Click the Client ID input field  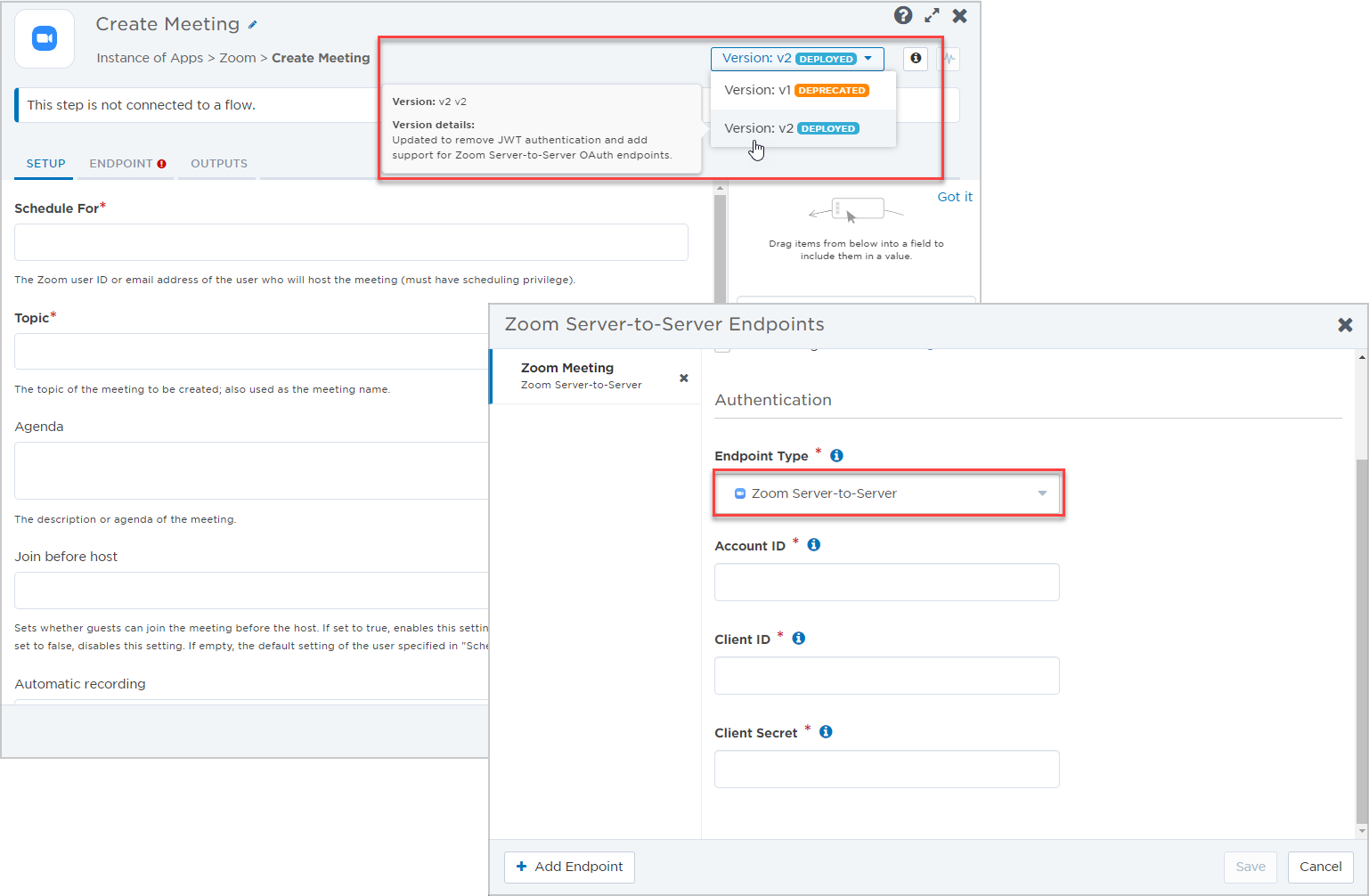(x=887, y=675)
